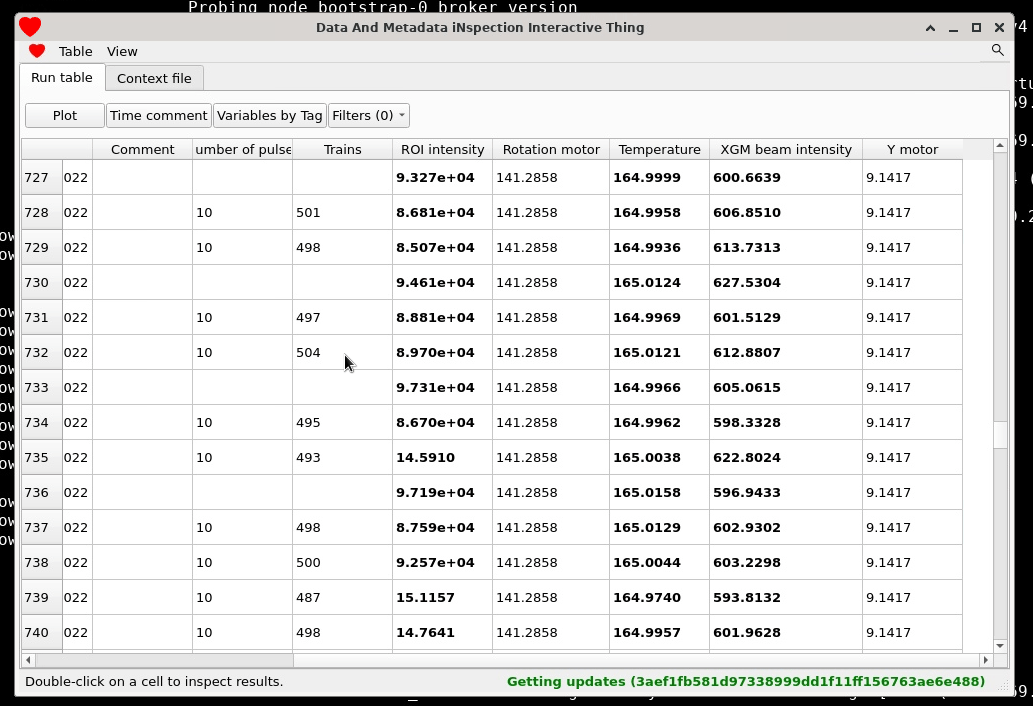
Task: Open the Table menu
Action: pos(75,51)
